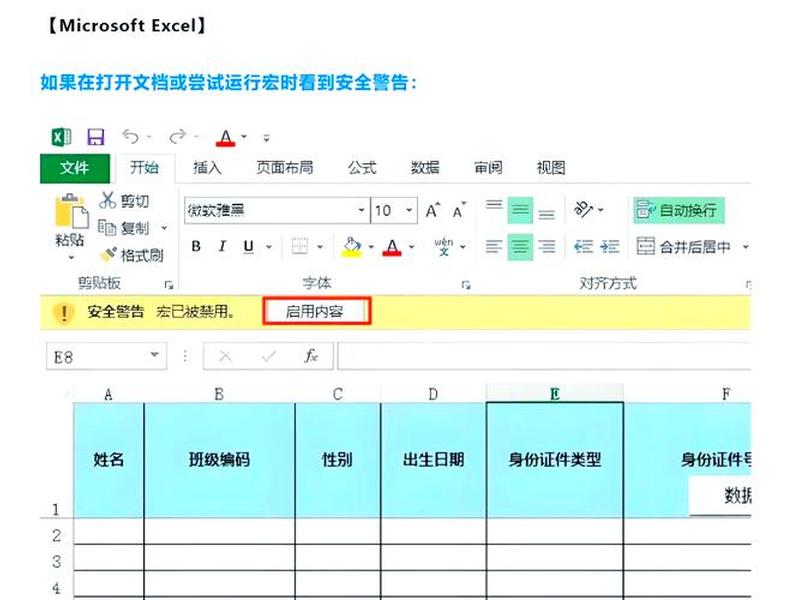Expand the underline style arrow

[x=268, y=247]
